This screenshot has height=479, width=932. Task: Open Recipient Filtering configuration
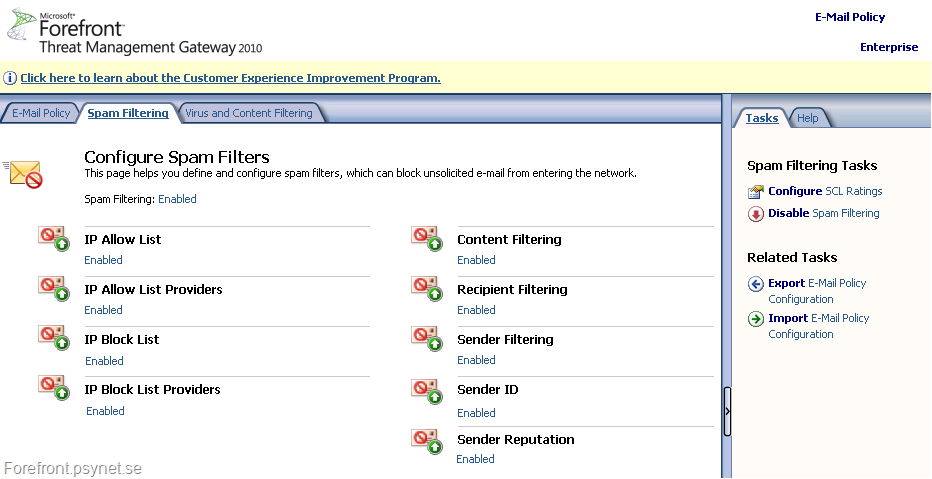(x=512, y=290)
